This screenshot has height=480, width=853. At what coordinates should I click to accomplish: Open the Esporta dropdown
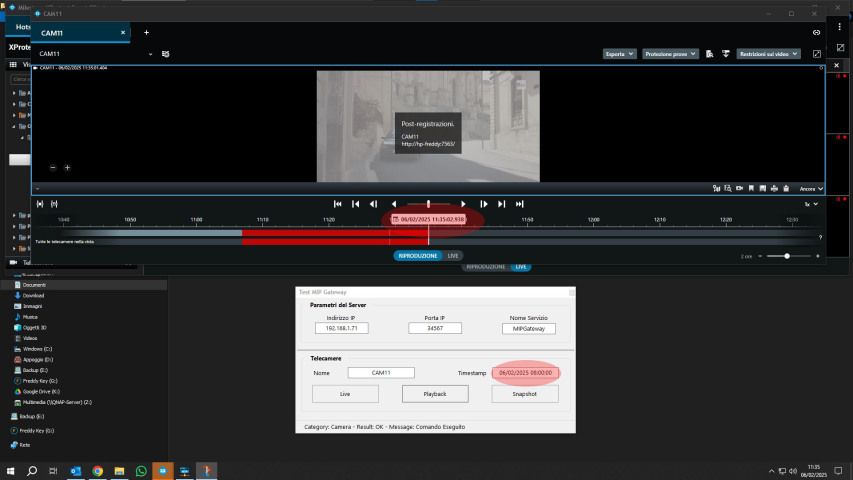pyautogui.click(x=618, y=54)
